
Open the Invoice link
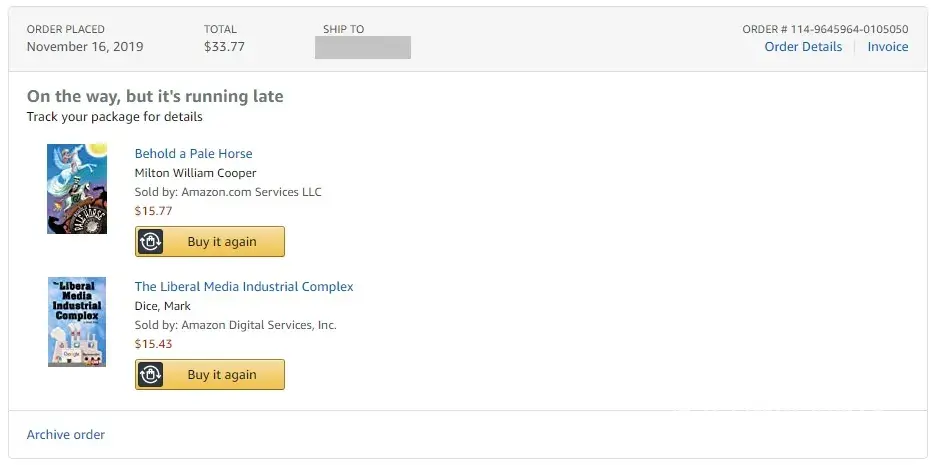[887, 47]
